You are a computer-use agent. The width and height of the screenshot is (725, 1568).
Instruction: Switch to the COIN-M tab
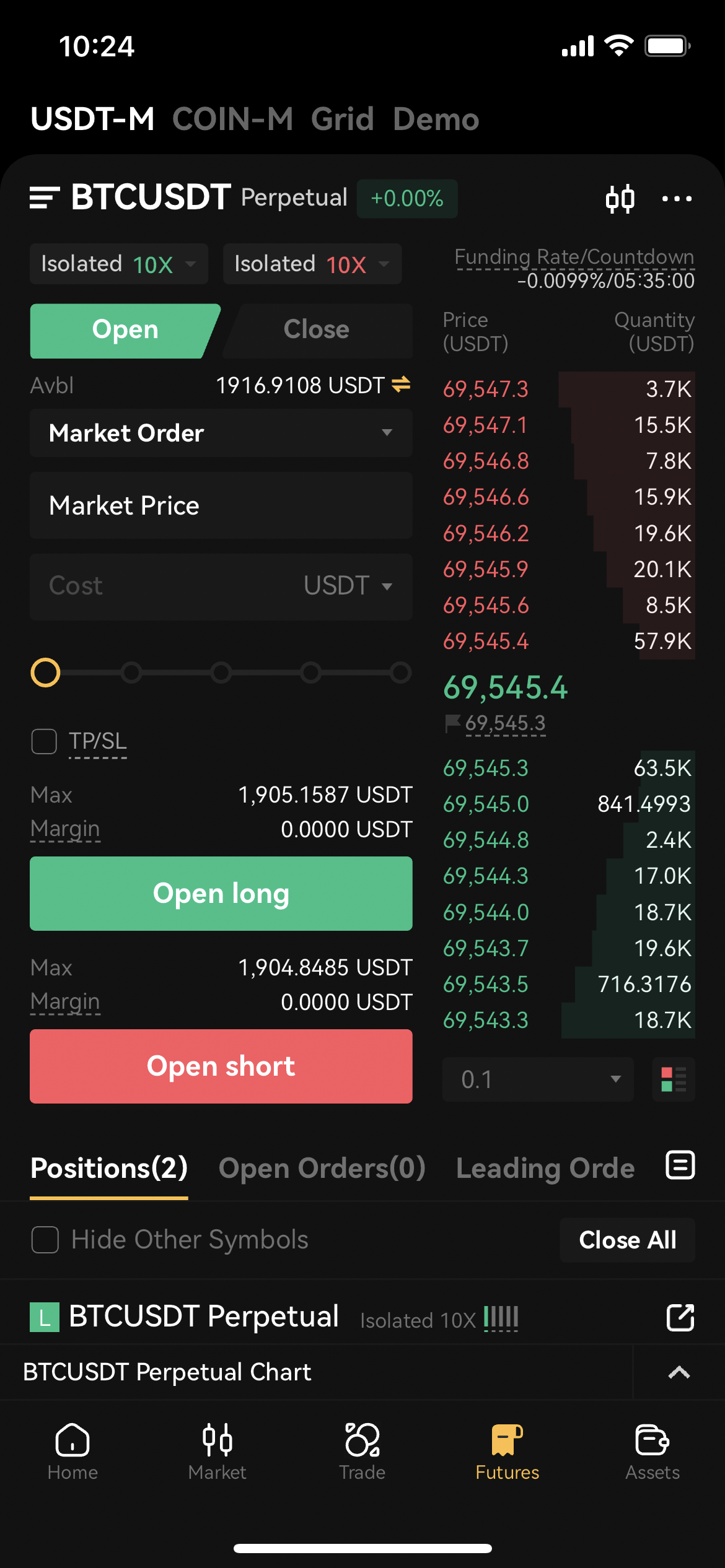pos(232,119)
